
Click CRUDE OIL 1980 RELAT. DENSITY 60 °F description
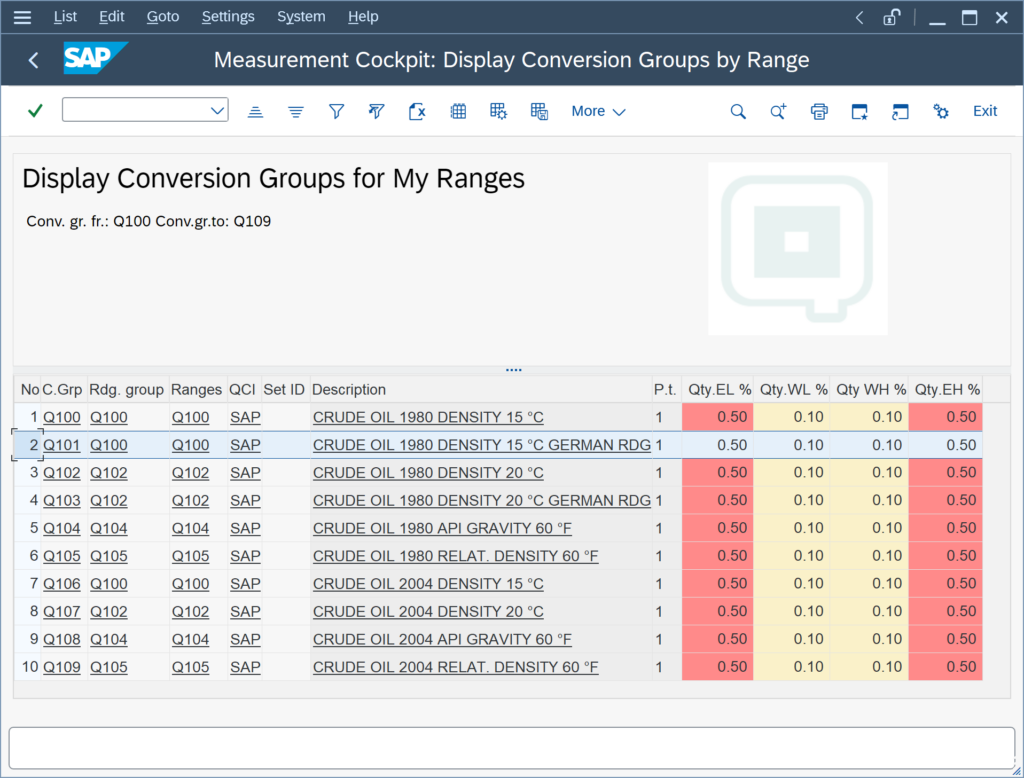[455, 557]
